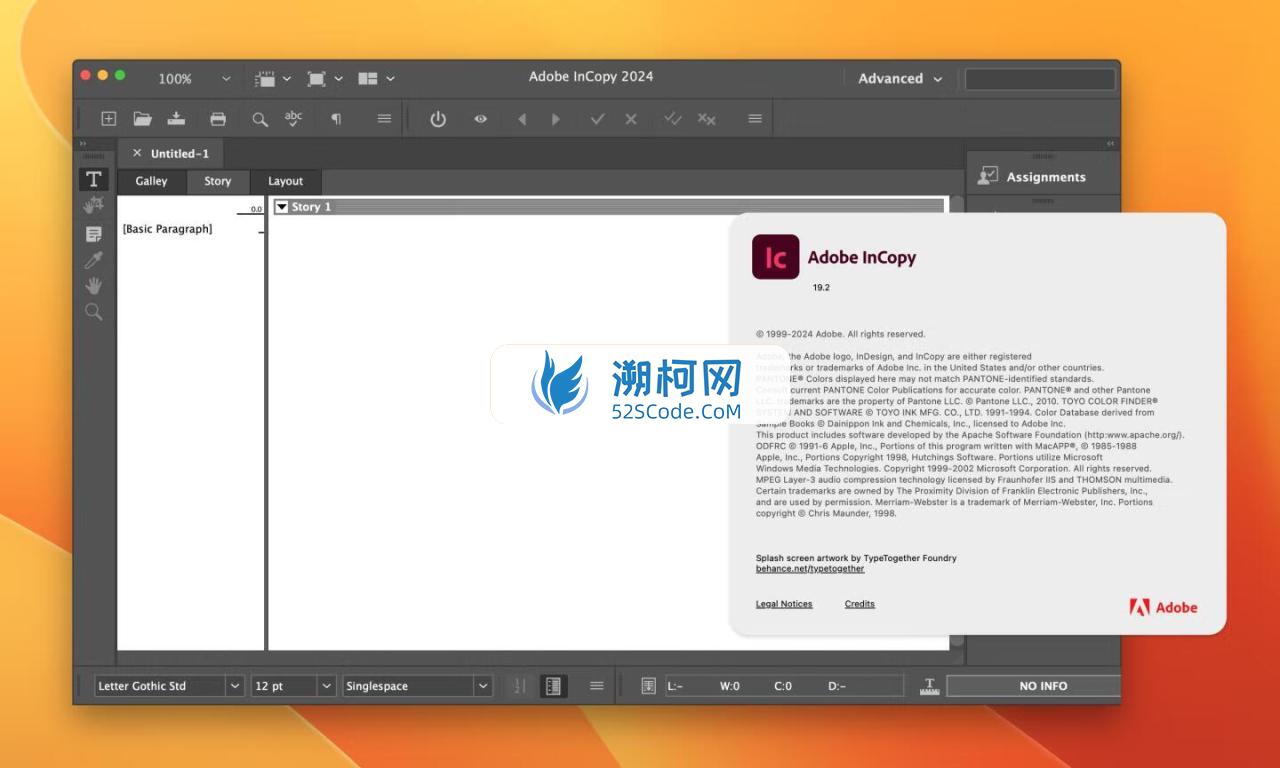Viewport: 1280px width, 768px height.
Task: Open the Advanced workspace switcher
Action: [900, 78]
